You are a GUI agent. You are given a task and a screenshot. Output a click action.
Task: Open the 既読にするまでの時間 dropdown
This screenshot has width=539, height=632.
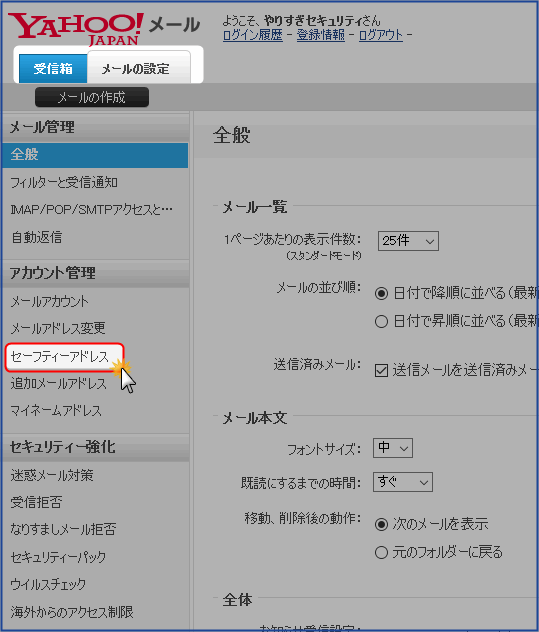coord(403,482)
